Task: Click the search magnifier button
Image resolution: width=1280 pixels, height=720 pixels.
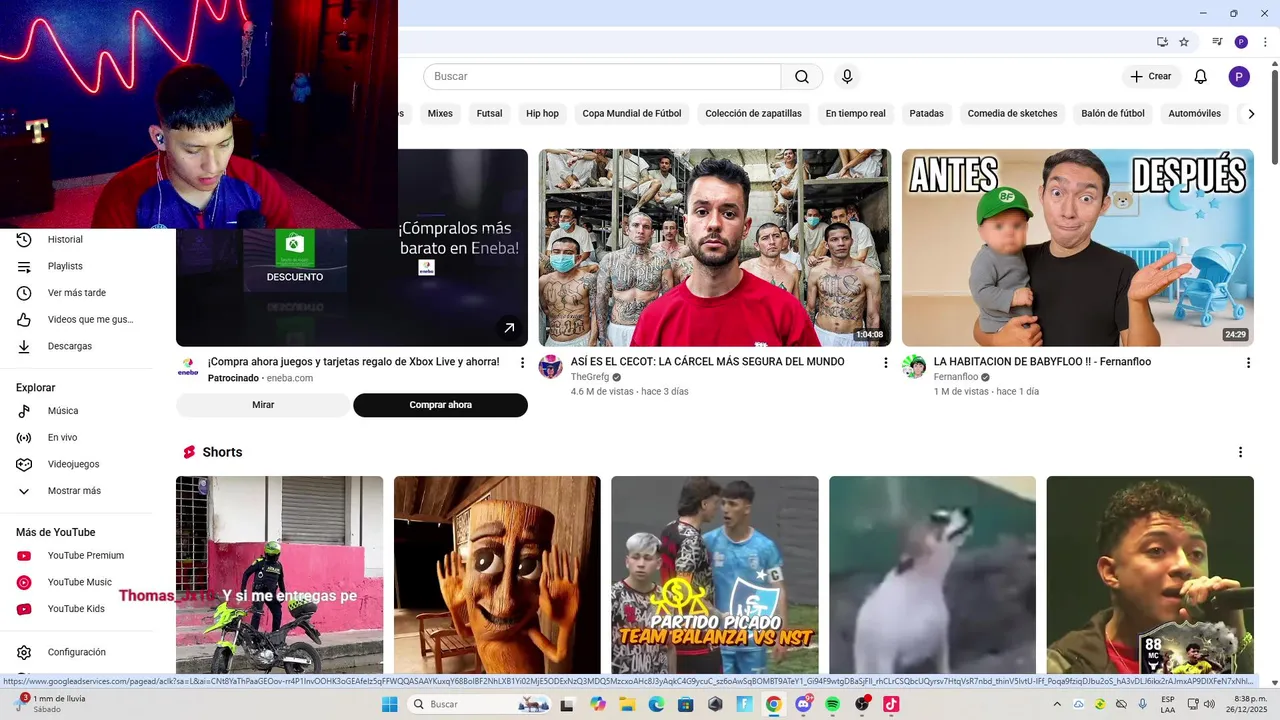Action: click(x=802, y=77)
